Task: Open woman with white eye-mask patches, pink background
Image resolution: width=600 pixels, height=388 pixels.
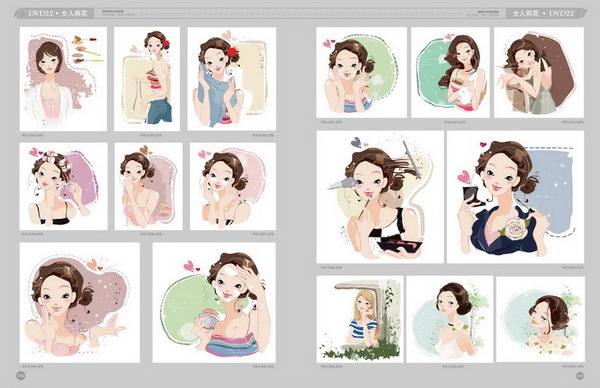Action: pos(233,186)
